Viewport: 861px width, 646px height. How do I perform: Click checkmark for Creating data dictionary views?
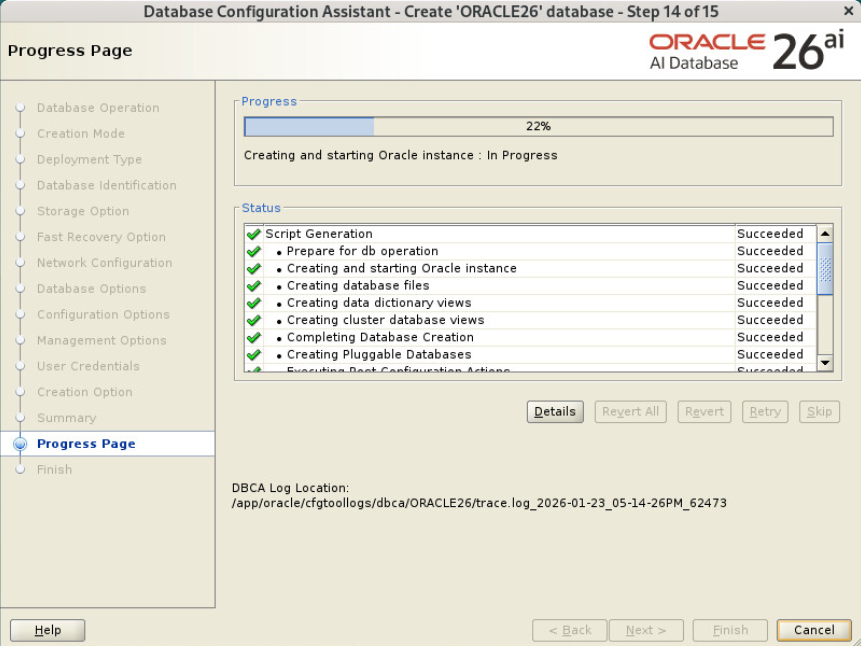[x=253, y=303]
